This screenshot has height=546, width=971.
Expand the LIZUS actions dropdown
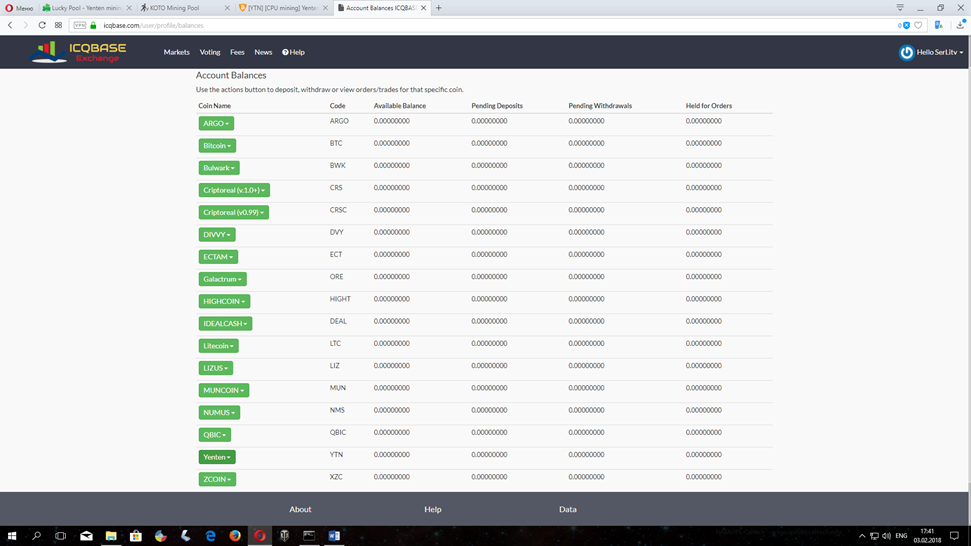216,368
